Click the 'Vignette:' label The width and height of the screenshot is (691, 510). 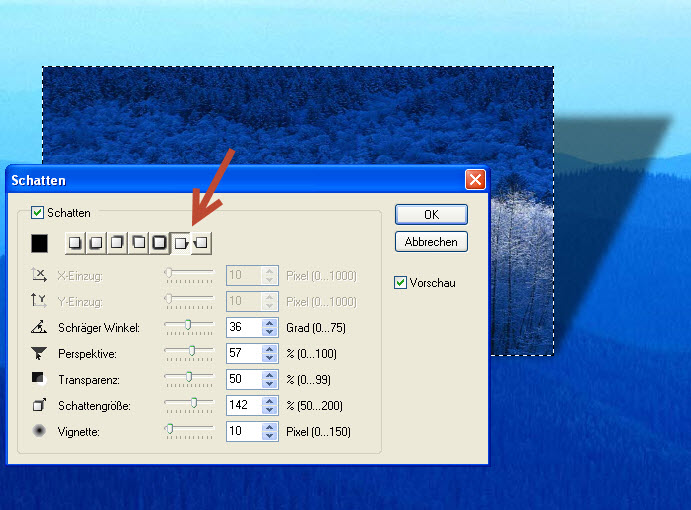point(78,432)
